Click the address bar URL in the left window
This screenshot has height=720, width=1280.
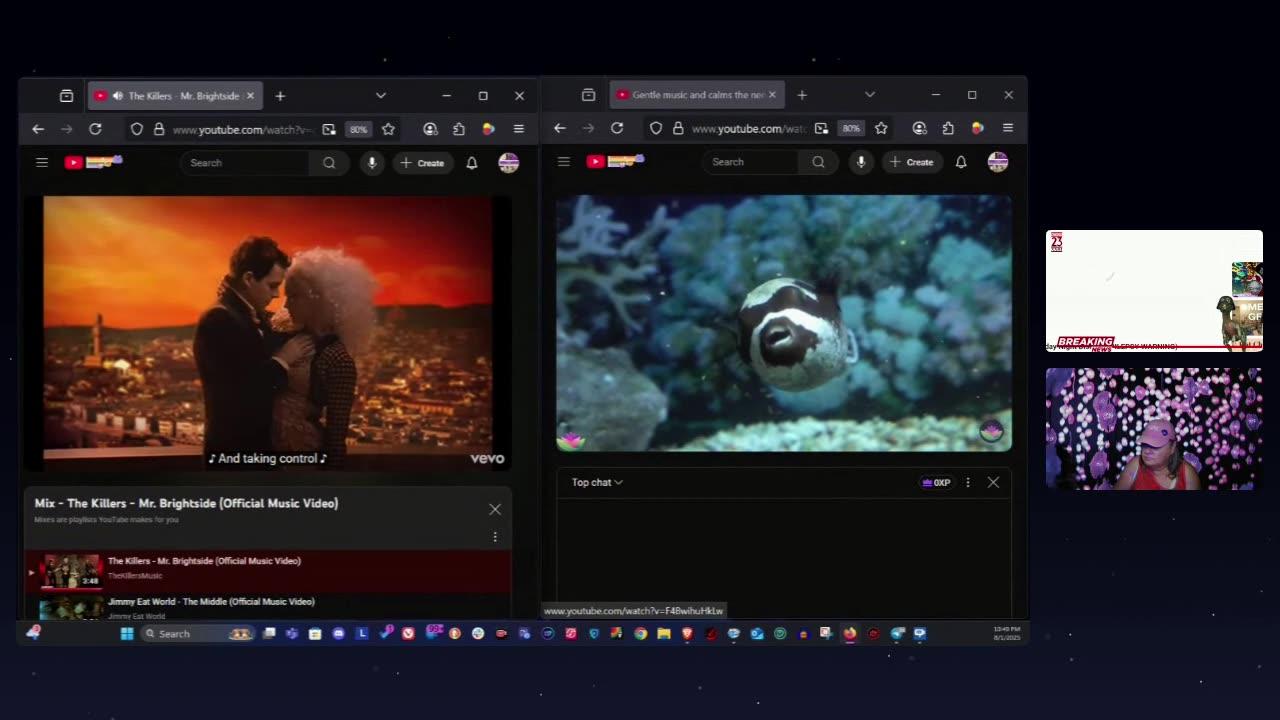pyautogui.click(x=242, y=129)
